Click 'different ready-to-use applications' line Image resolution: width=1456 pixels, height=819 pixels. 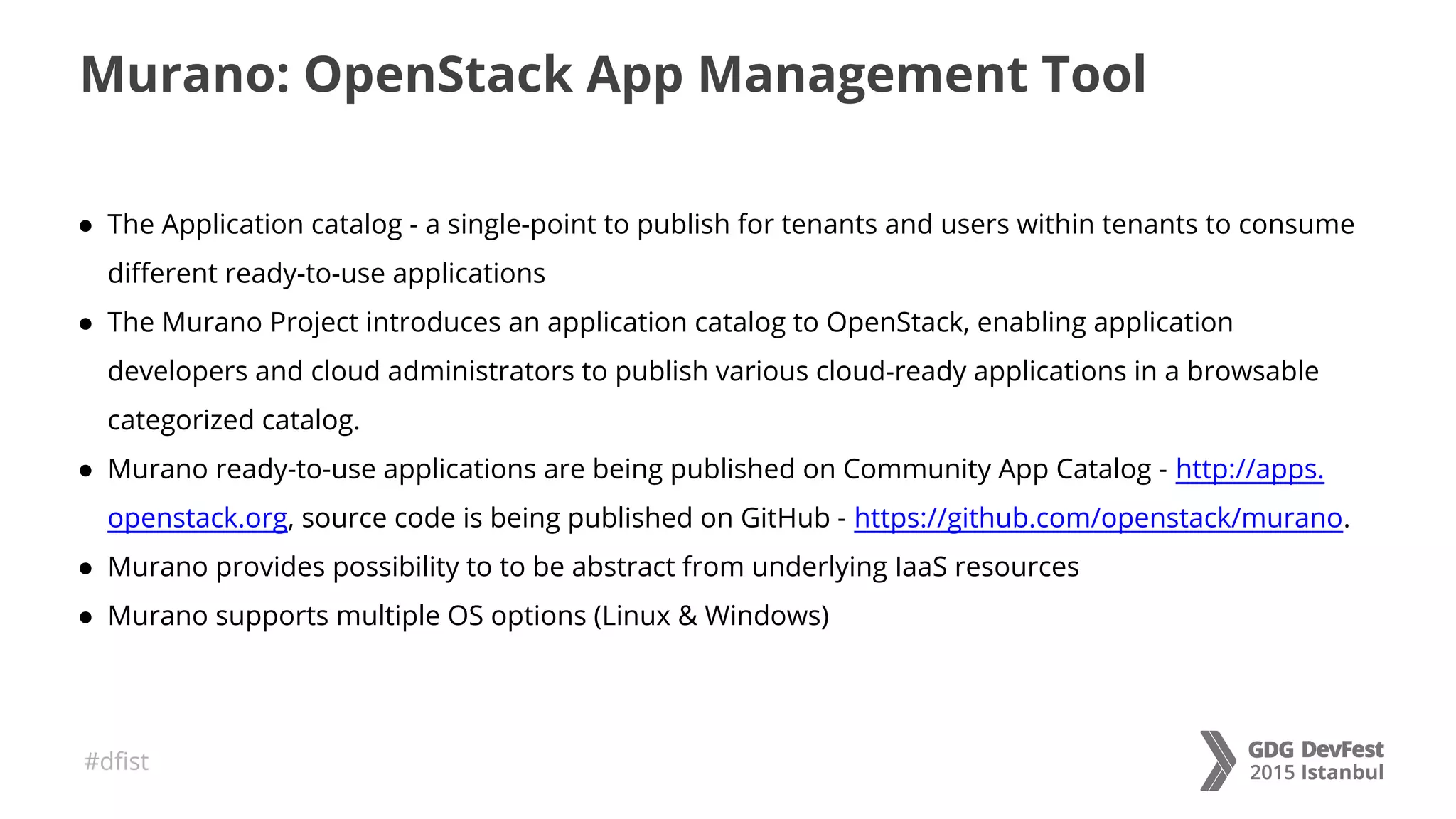326,274
